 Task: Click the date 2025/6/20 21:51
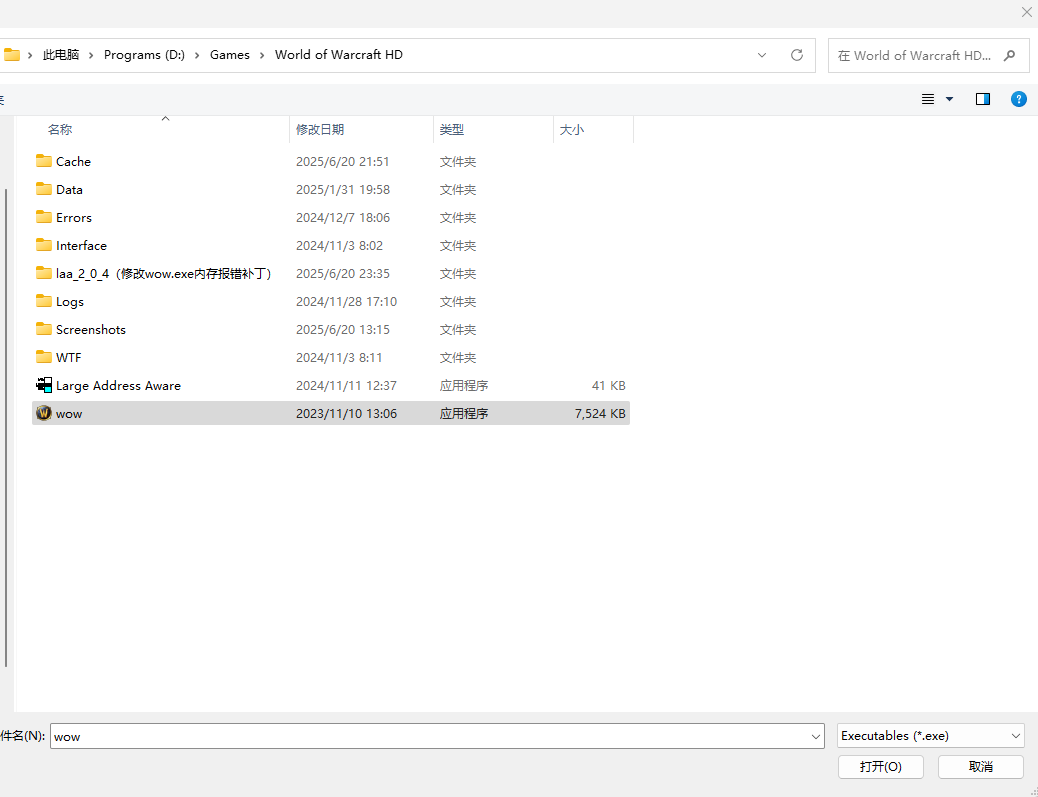coord(342,162)
